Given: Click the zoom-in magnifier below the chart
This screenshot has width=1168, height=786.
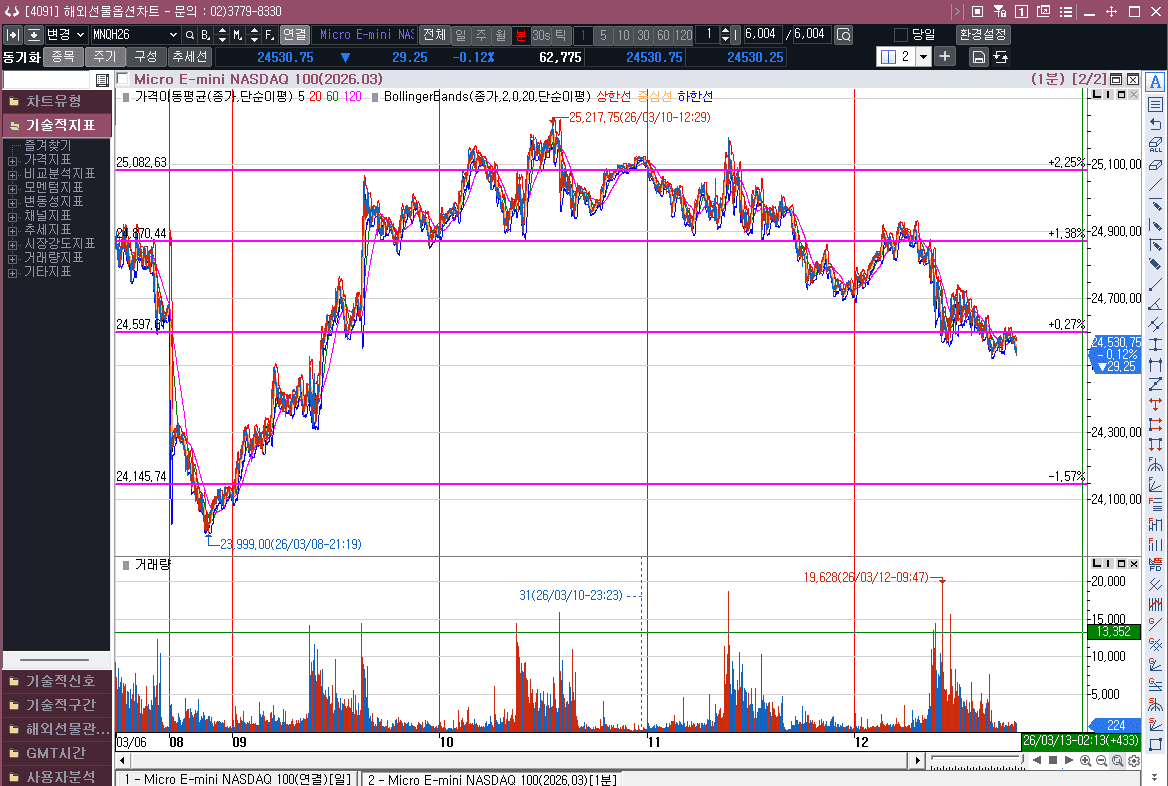Looking at the screenshot, I should click(1086, 761).
